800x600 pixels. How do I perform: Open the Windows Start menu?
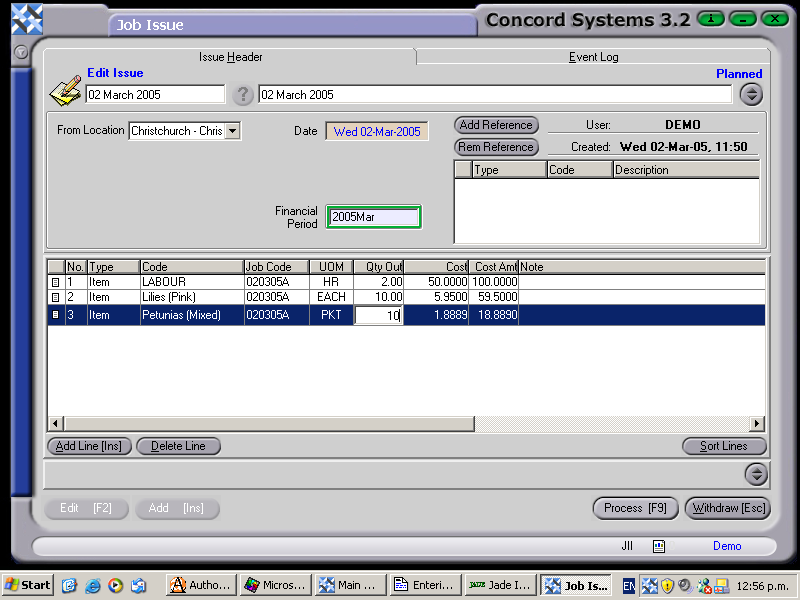25,585
